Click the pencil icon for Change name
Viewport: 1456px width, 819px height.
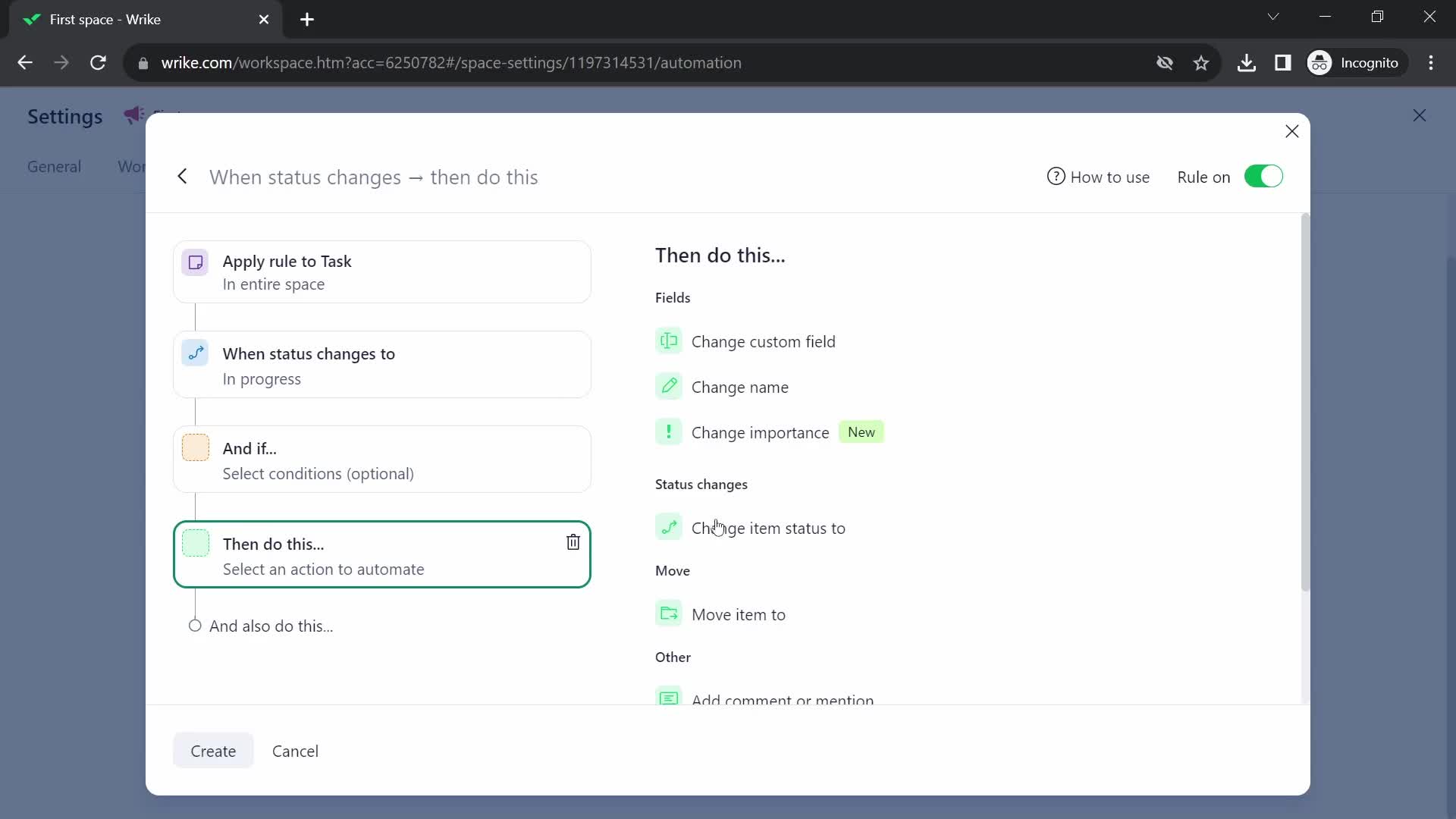point(669,387)
